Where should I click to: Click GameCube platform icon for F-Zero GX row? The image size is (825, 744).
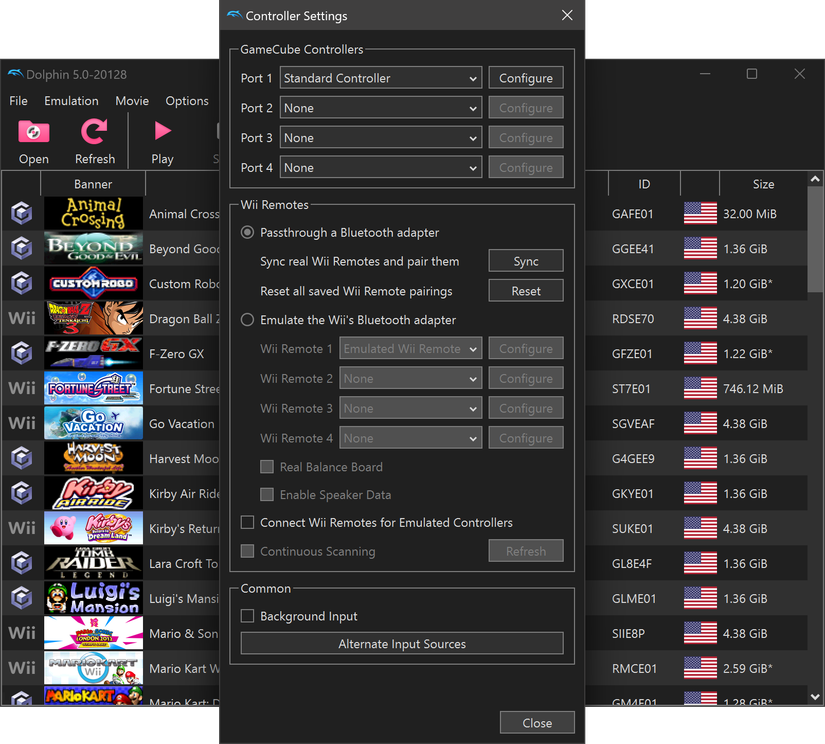[x=22, y=353]
